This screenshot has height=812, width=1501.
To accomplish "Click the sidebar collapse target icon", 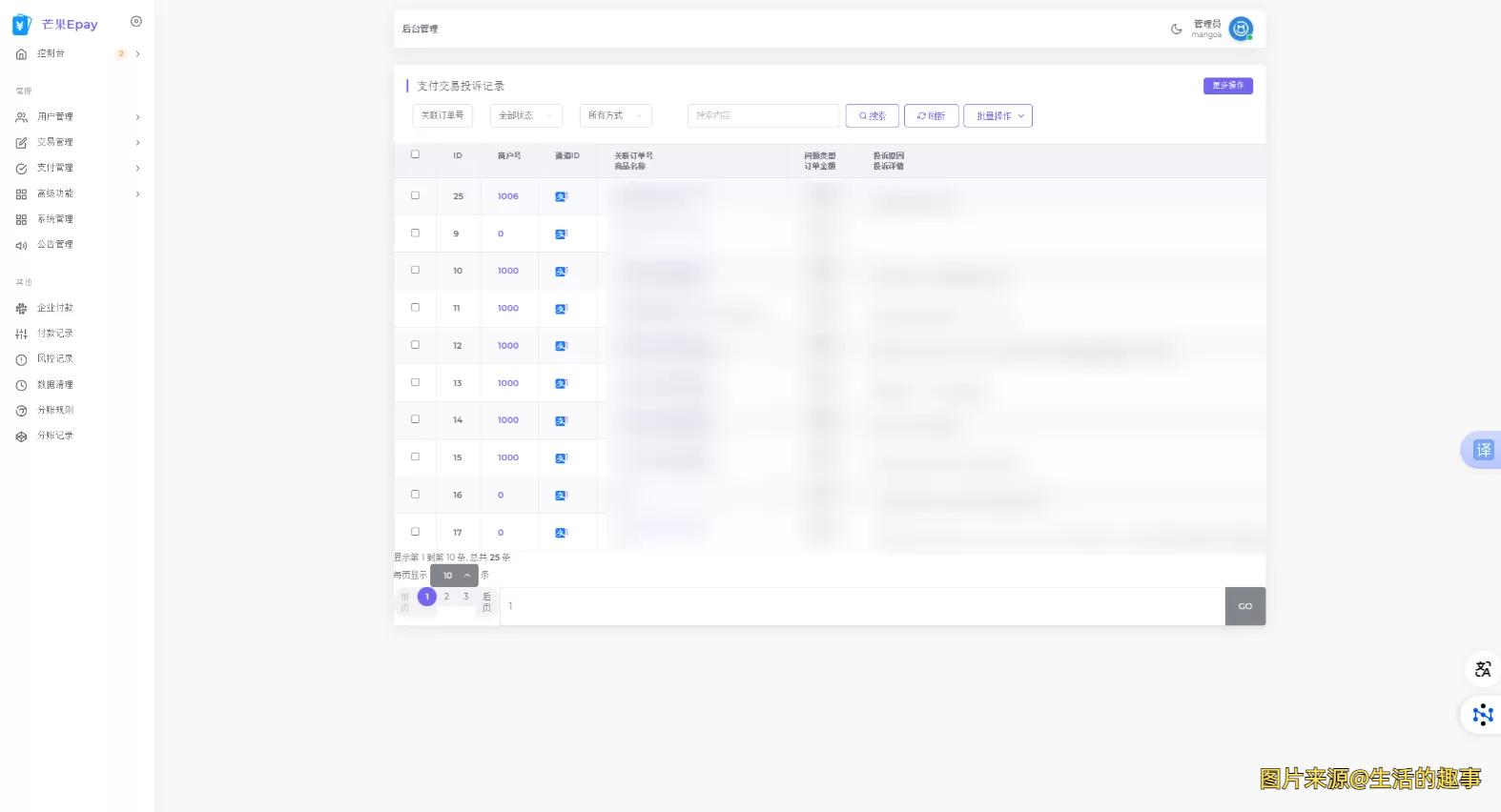I will tap(136, 22).
